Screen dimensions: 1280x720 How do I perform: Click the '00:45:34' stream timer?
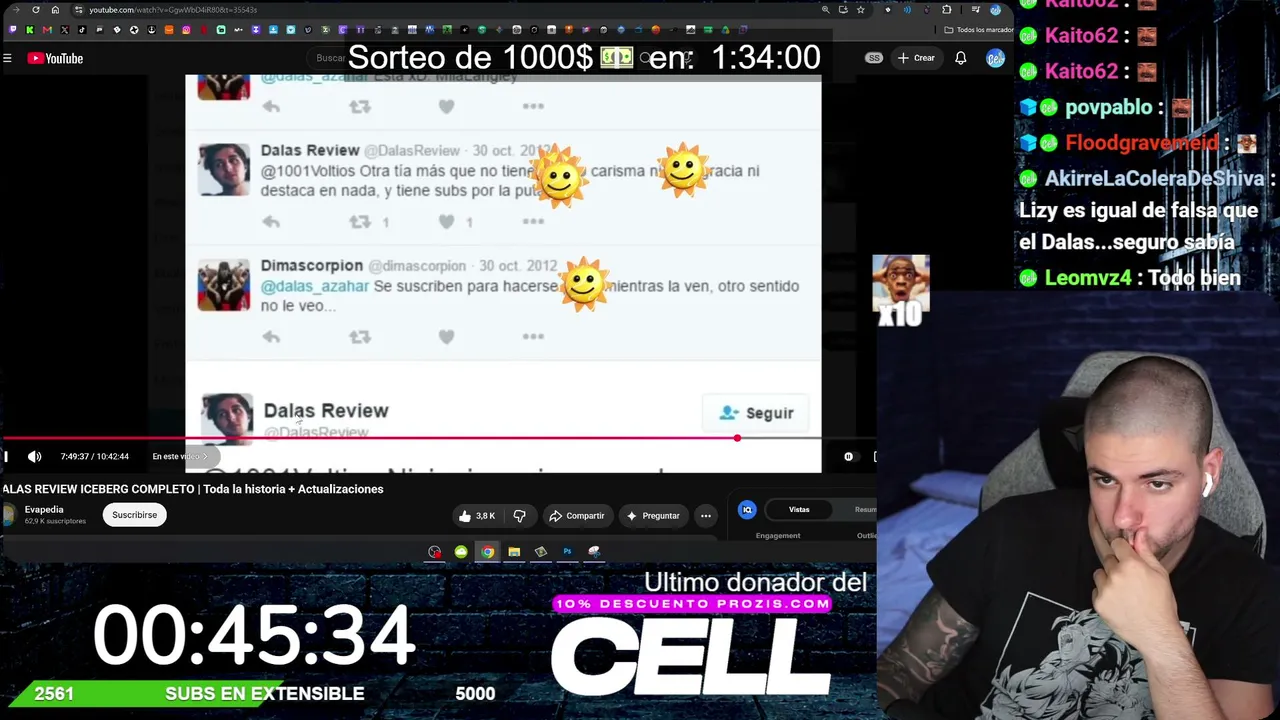pyautogui.click(x=254, y=635)
